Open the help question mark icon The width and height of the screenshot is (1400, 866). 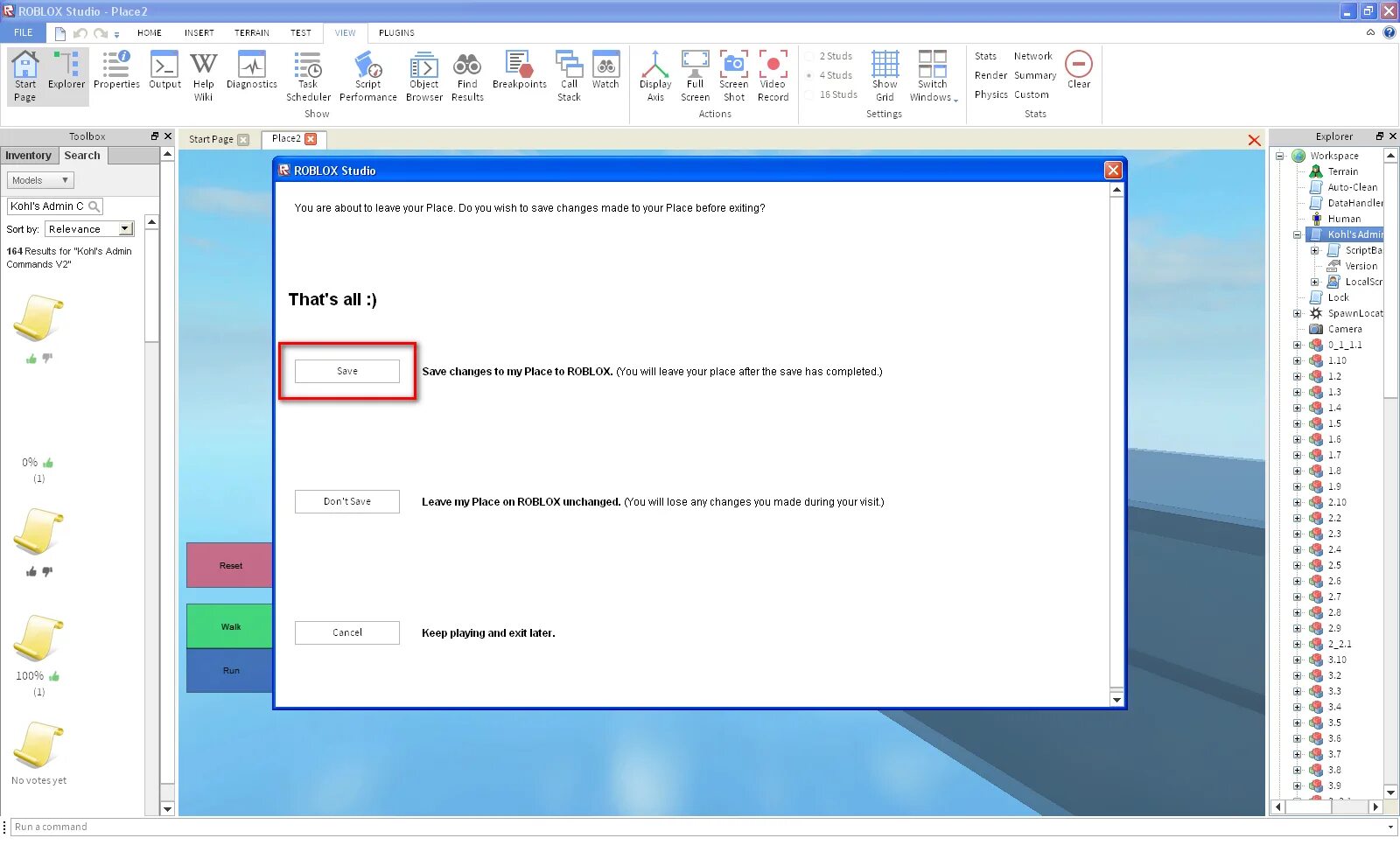tap(1389, 32)
